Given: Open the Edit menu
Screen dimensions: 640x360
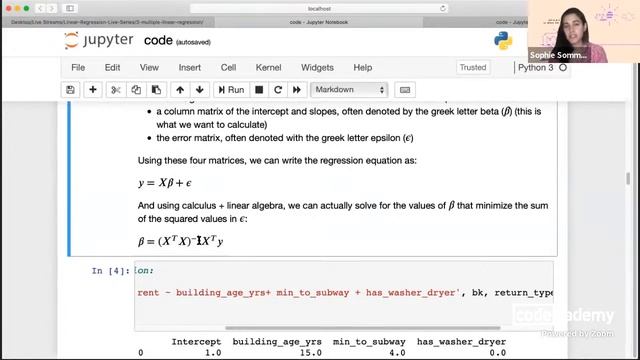Looking at the screenshot, I should pyautogui.click(x=112, y=67).
